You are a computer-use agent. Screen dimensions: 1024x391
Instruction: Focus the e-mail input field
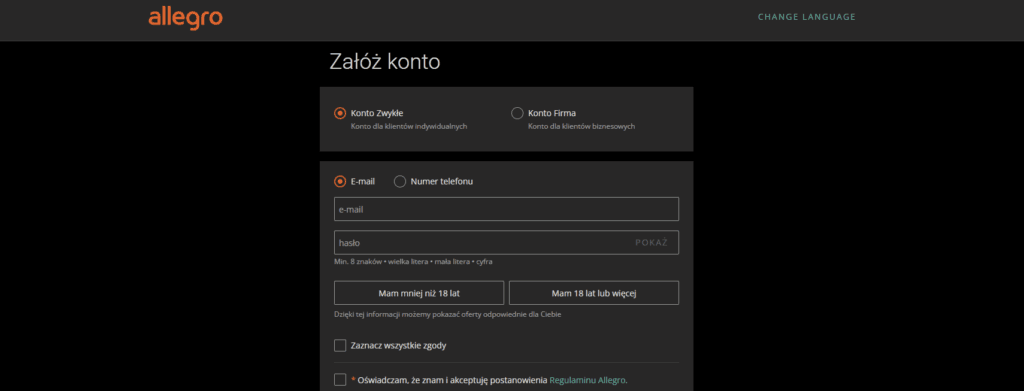506,209
